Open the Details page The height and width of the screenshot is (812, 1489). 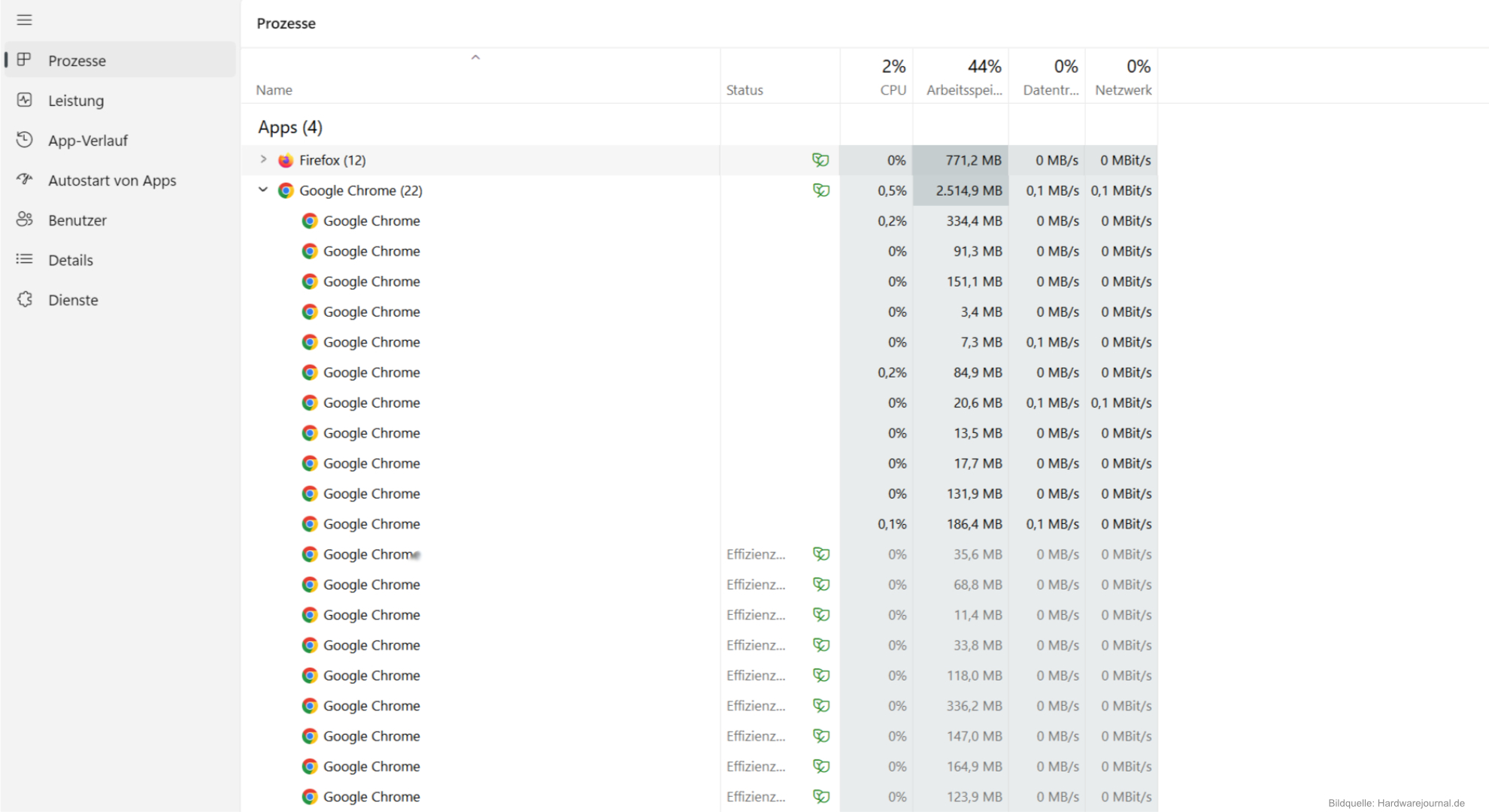click(x=120, y=259)
